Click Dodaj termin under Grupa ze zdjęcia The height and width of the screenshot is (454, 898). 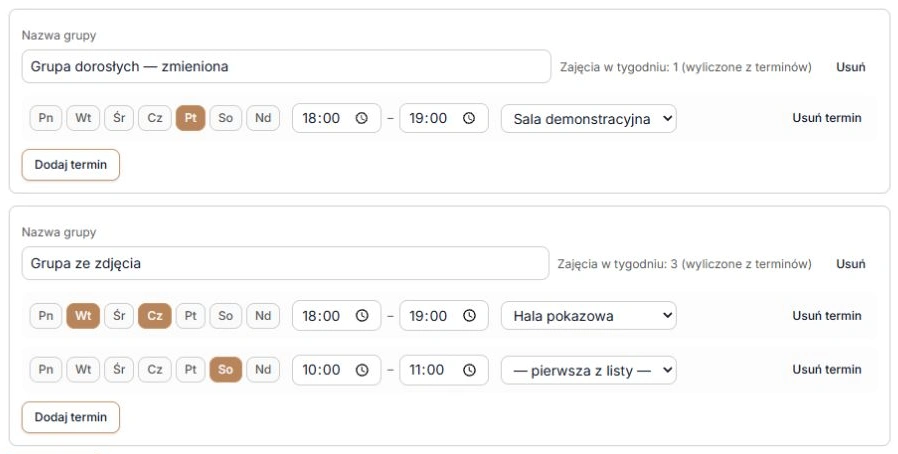pos(70,417)
